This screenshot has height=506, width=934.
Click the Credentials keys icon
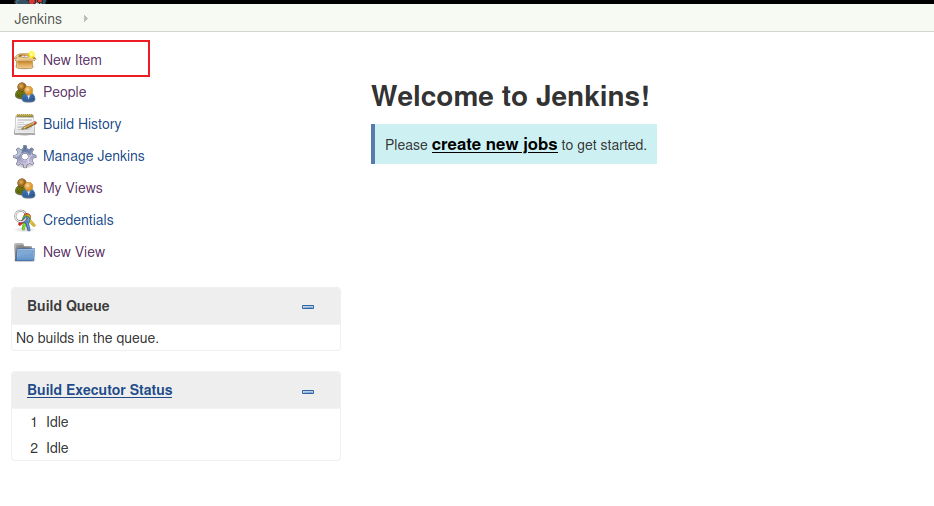pos(25,221)
